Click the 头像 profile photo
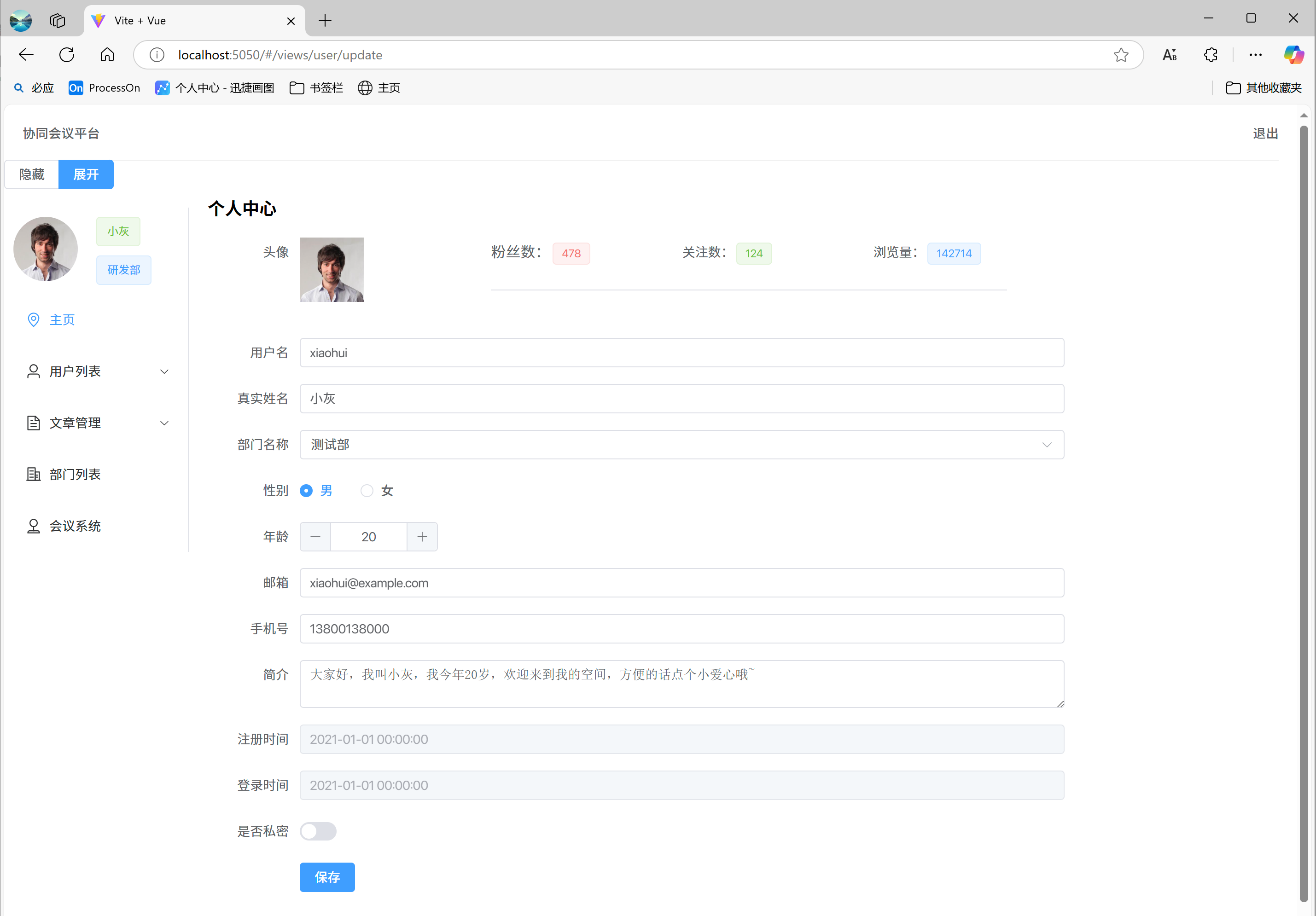1316x916 pixels. coord(332,270)
